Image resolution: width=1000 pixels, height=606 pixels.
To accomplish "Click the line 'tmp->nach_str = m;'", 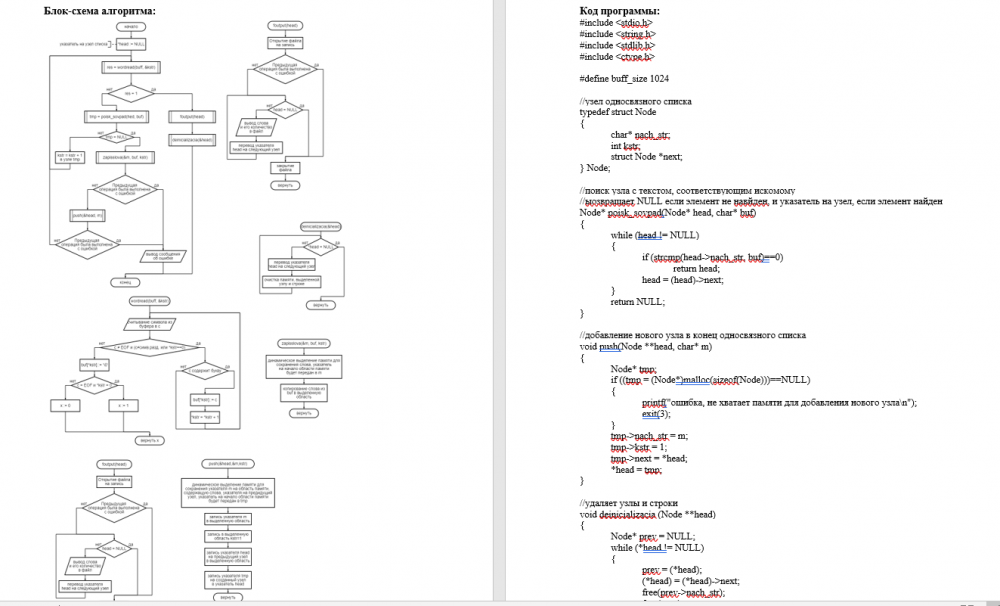I will [649, 436].
